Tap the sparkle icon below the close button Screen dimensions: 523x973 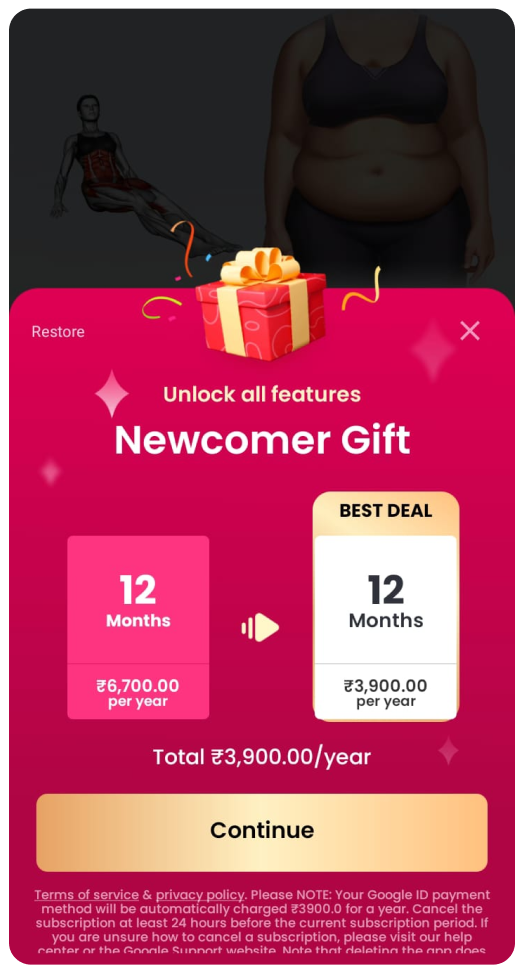[x=433, y=351]
